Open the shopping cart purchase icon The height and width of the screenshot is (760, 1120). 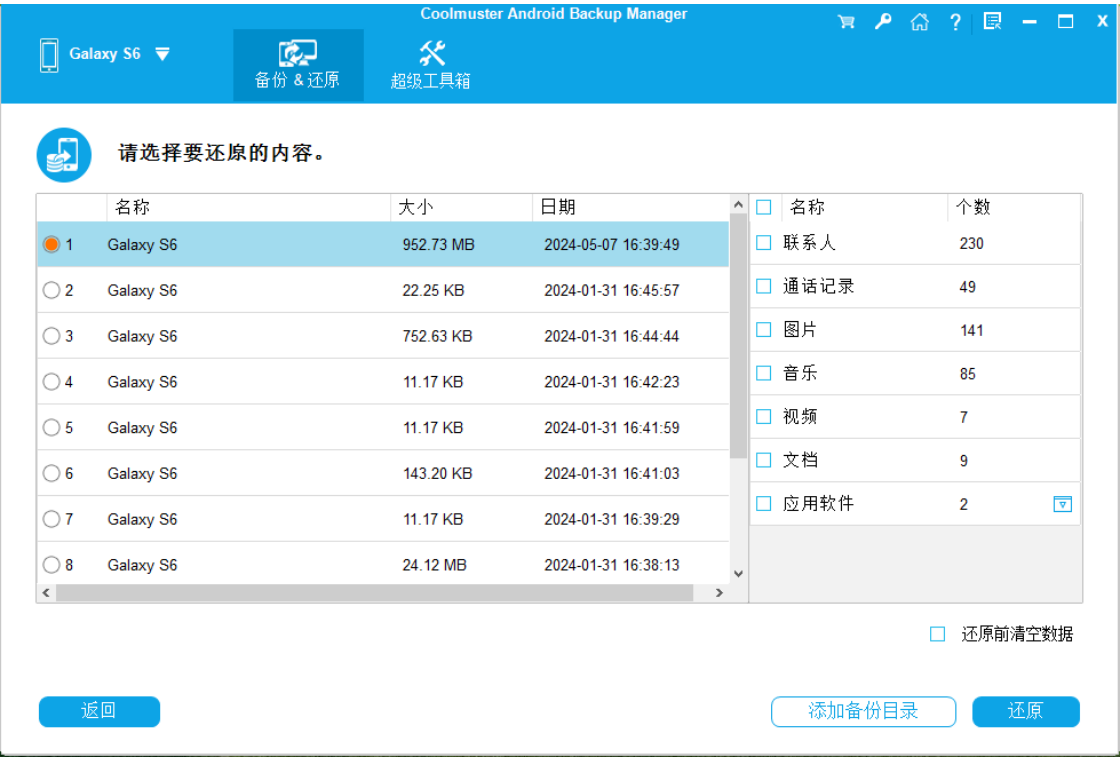click(846, 21)
